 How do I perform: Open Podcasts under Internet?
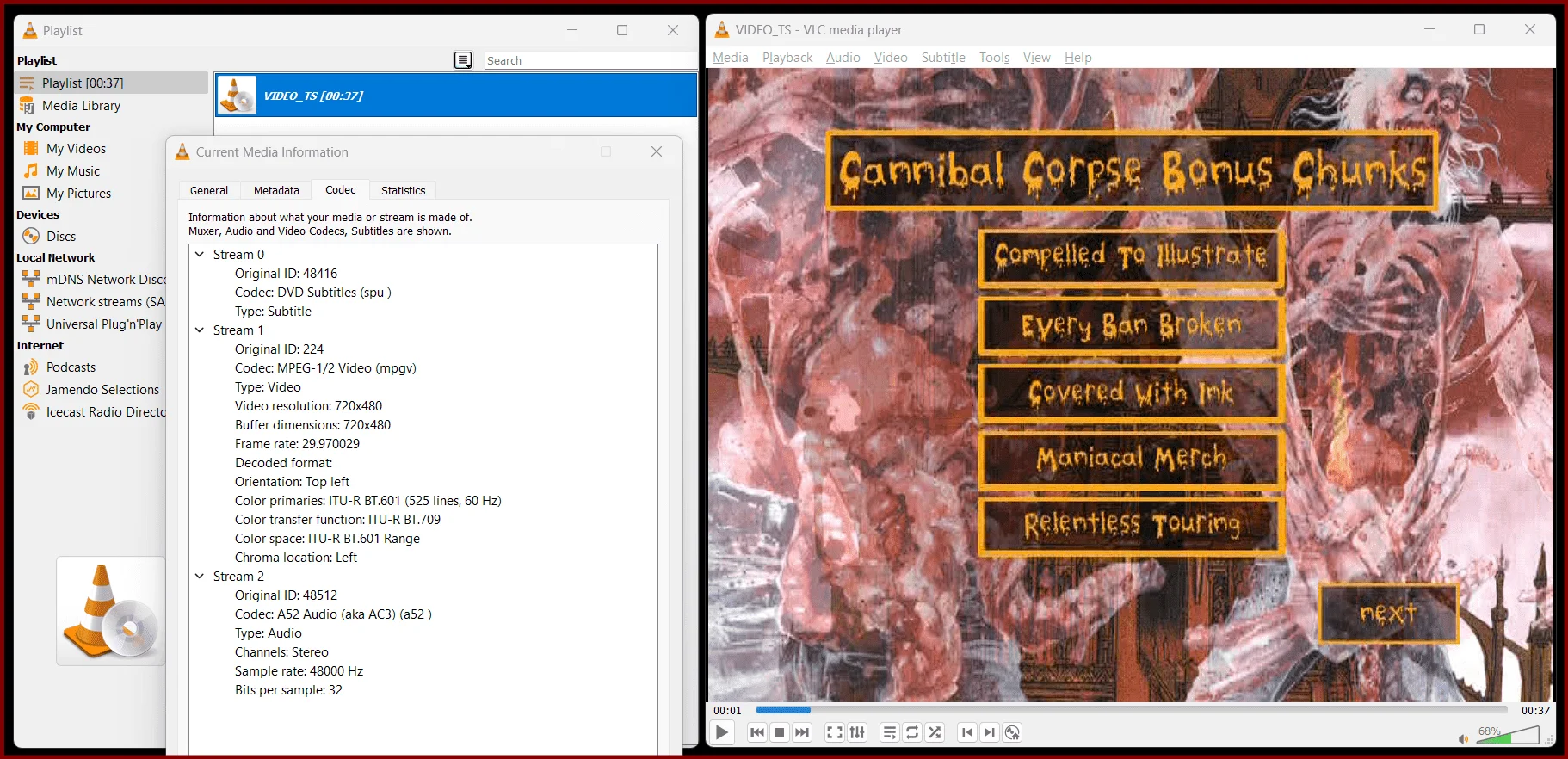tap(71, 367)
